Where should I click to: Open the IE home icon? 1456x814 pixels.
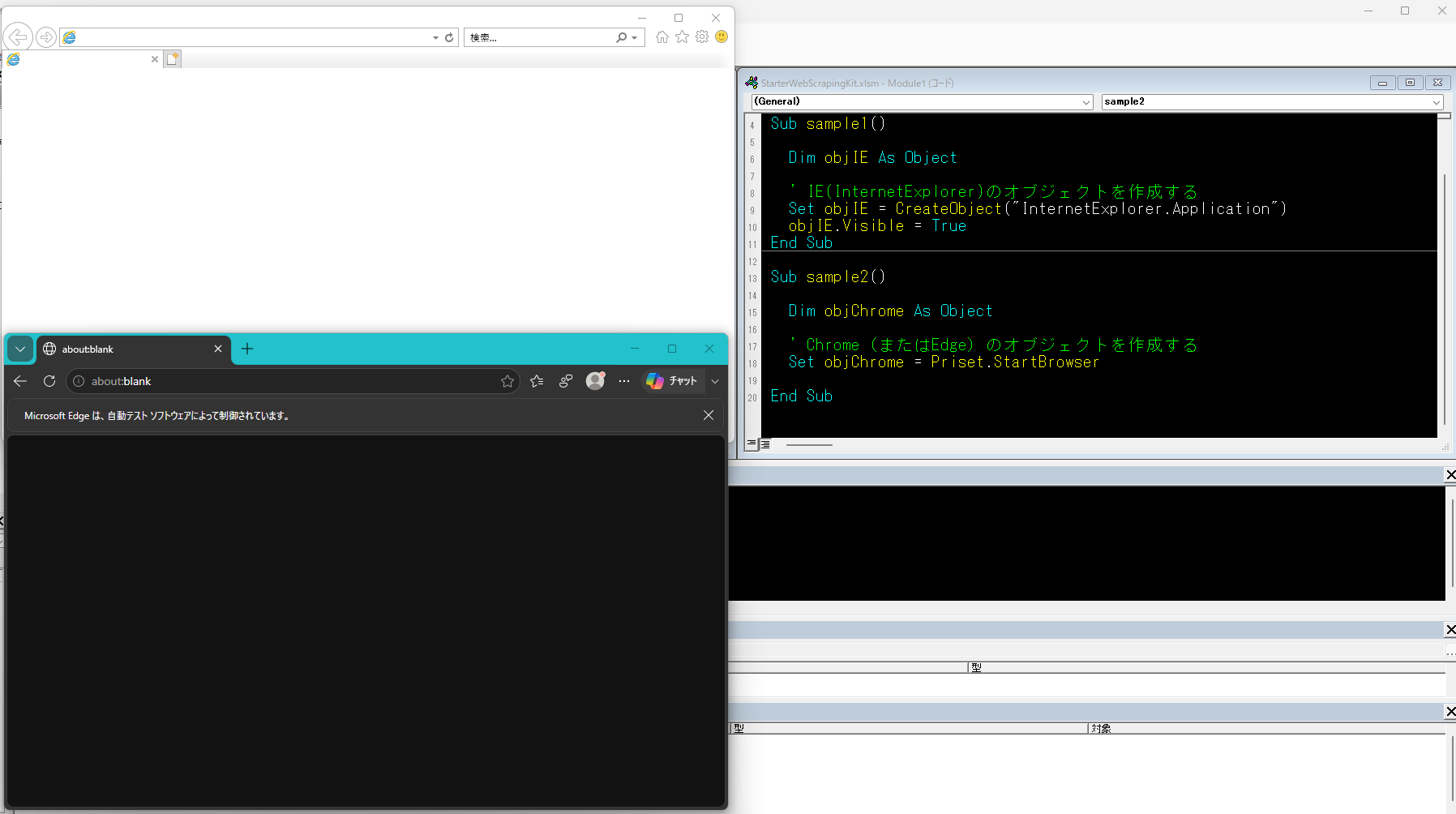coord(662,37)
